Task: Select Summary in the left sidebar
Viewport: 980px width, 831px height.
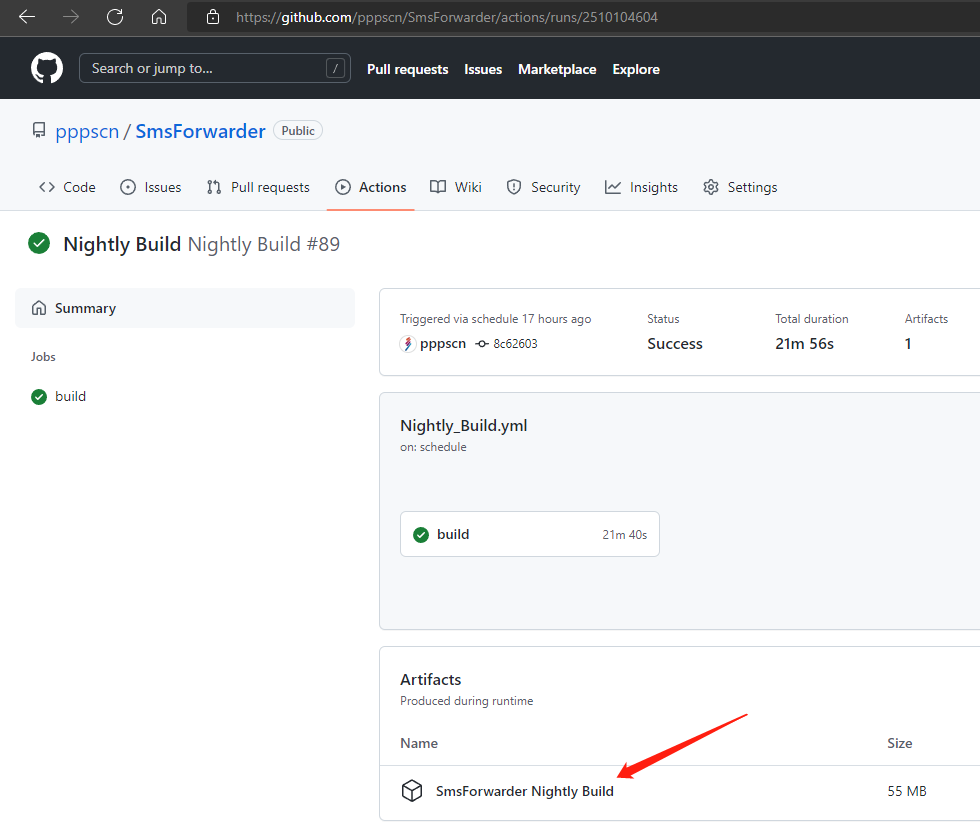Action: [184, 308]
